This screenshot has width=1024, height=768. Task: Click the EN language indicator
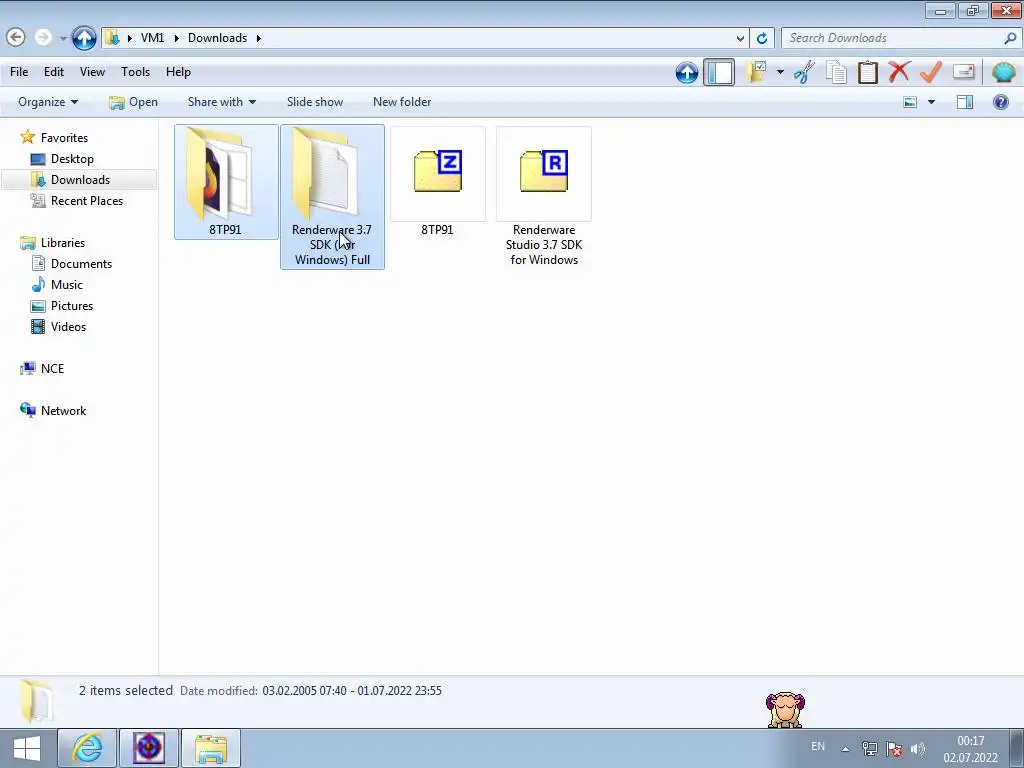[x=818, y=746]
